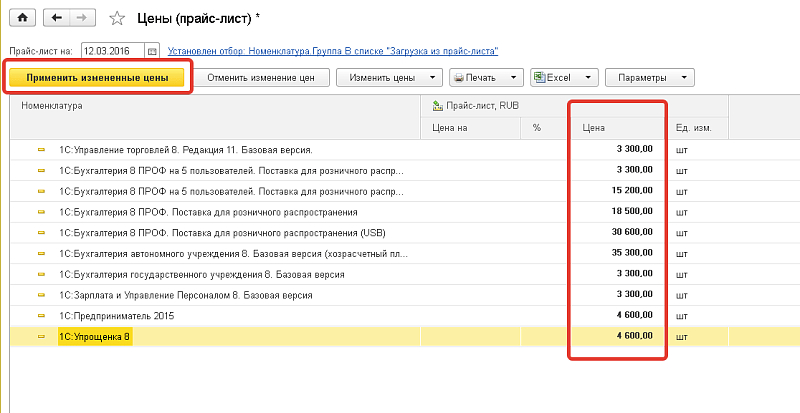Click the unit шт in the Упрощенка 8 row
Image resolution: width=800 pixels, height=413 pixels.
pyautogui.click(x=681, y=337)
